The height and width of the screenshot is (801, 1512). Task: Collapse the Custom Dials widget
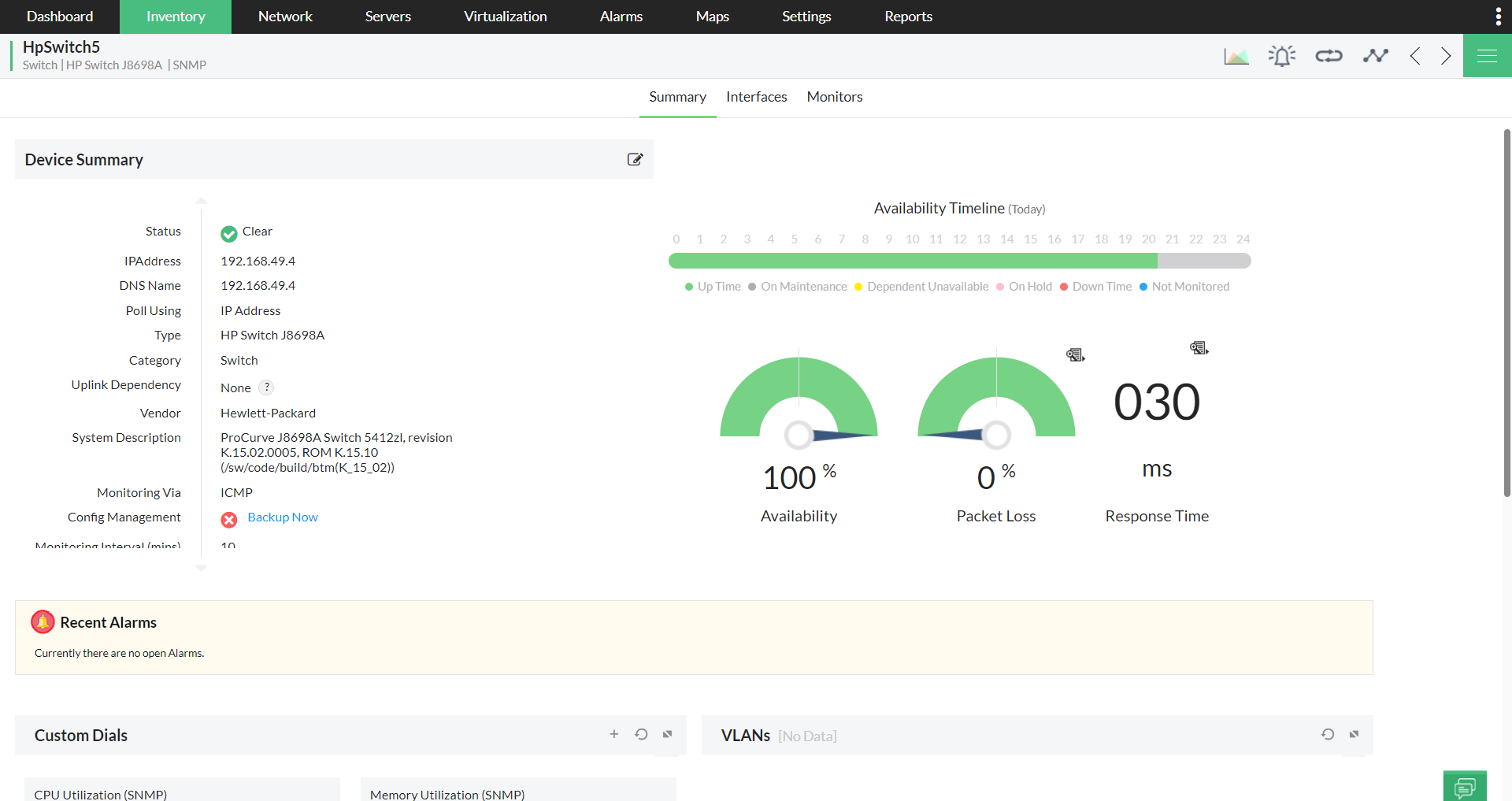tap(667, 734)
